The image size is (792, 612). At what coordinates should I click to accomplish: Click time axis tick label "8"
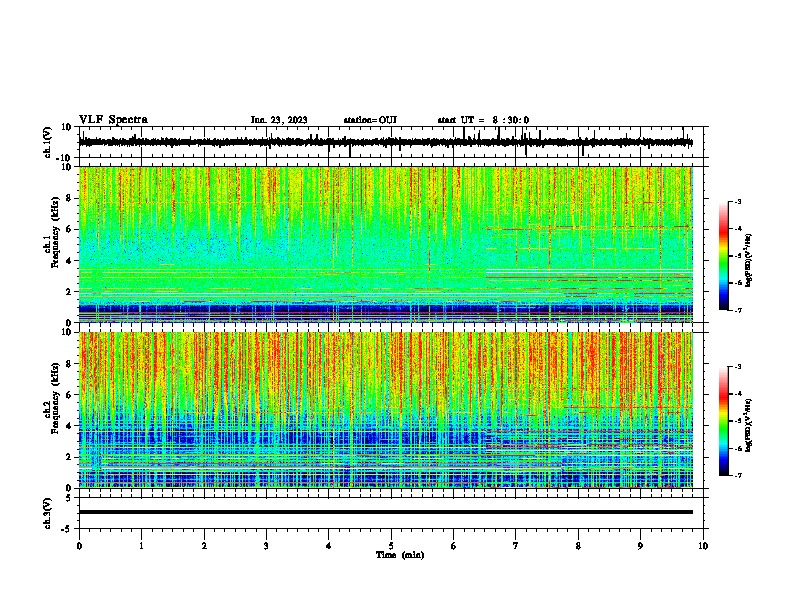(578, 546)
